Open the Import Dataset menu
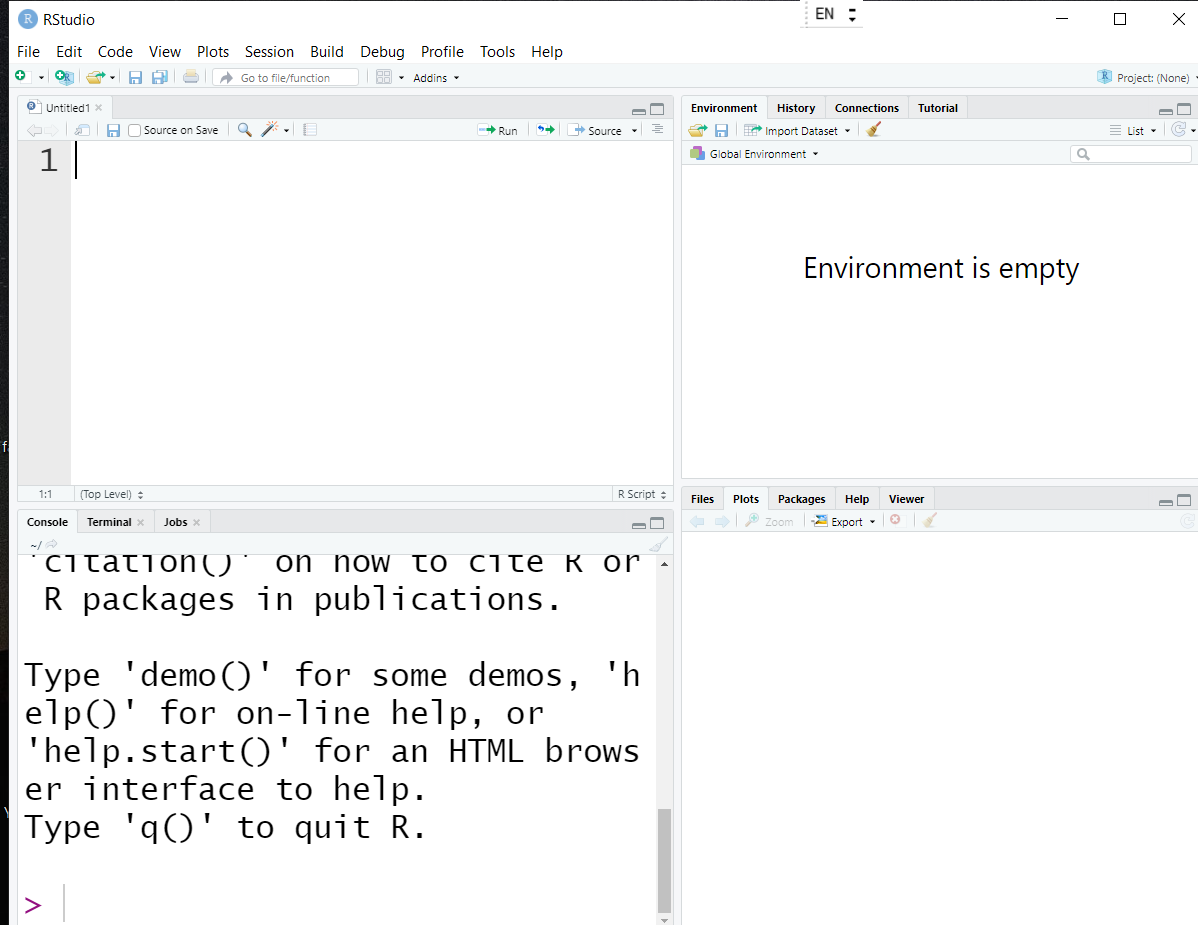This screenshot has height=925, width=1198. [x=797, y=131]
